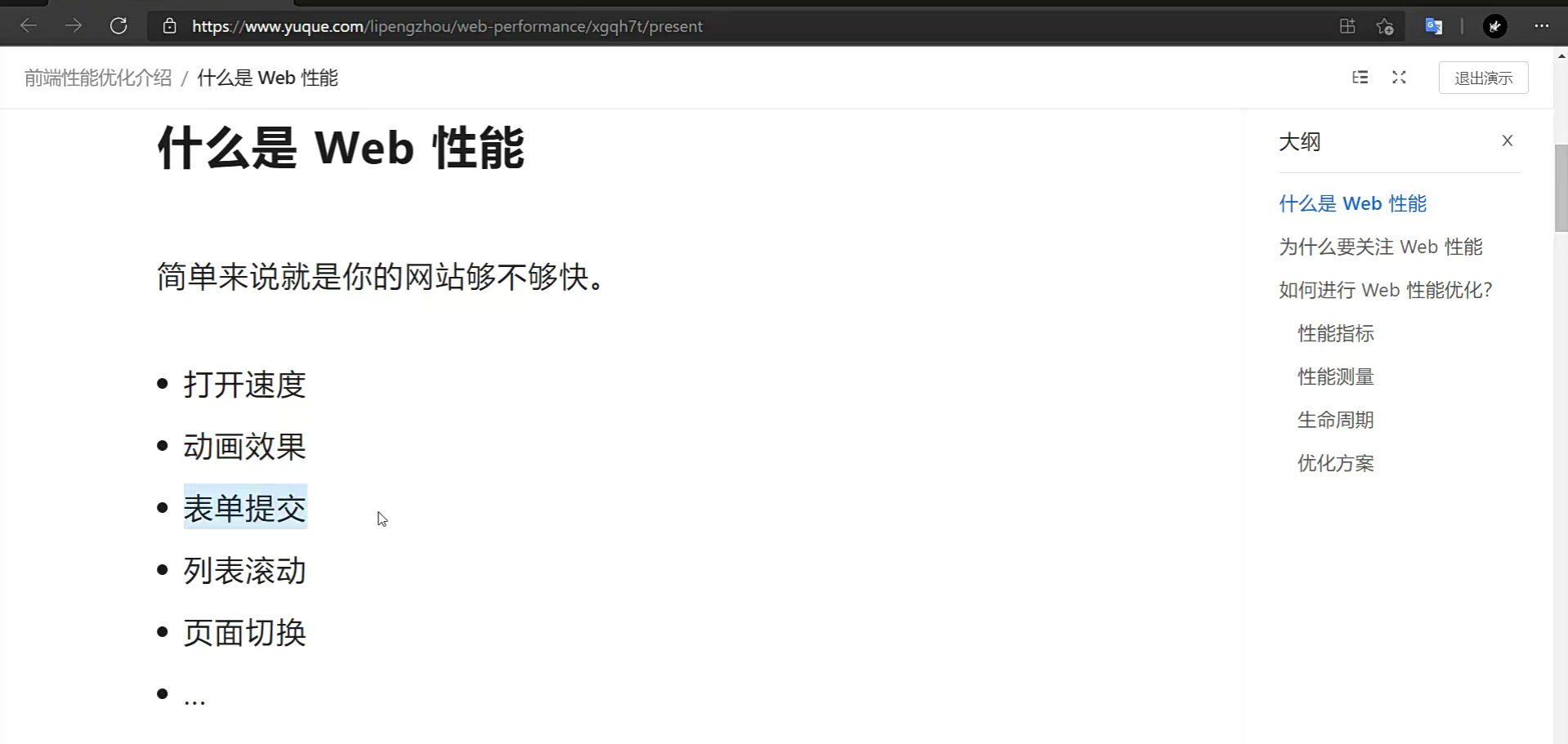Click the browser forward arrow
Screen dimensions: 1568x744
74,26
